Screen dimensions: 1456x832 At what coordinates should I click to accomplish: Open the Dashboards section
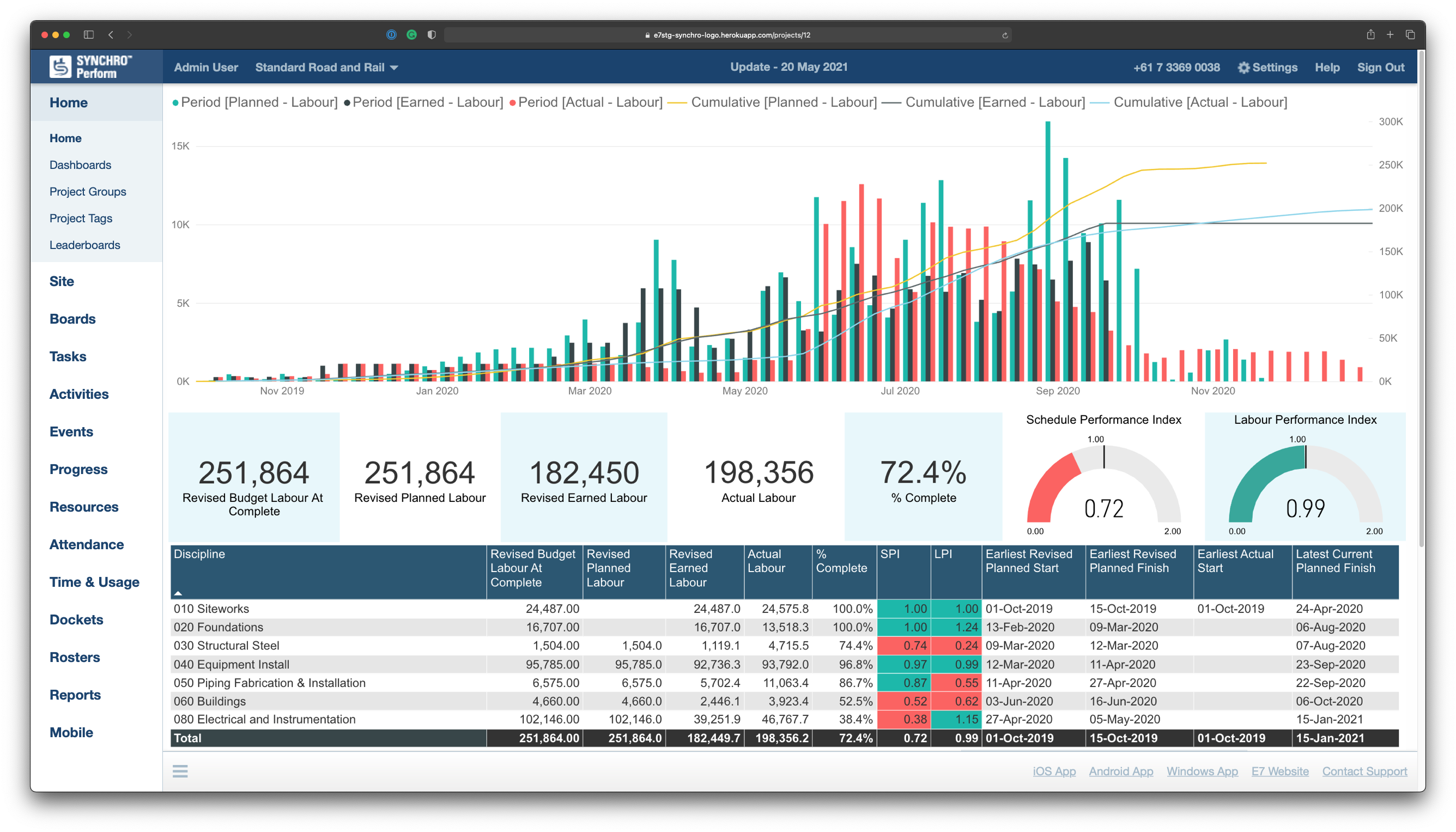(80, 164)
